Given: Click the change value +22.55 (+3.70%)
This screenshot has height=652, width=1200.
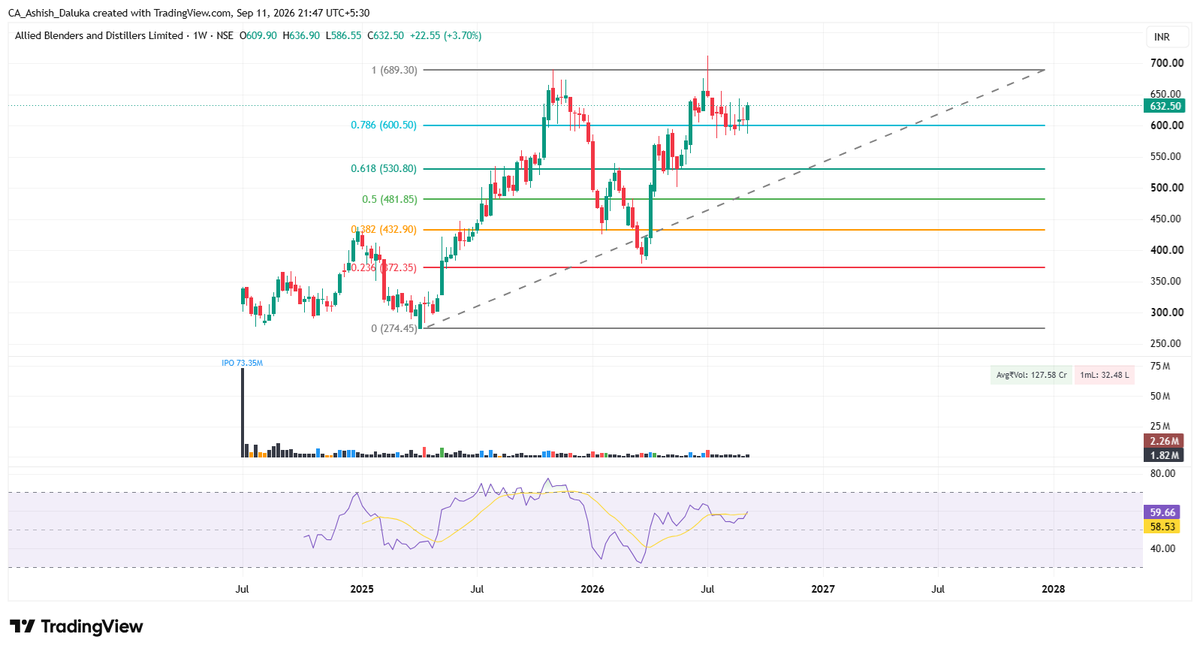Looking at the screenshot, I should click(445, 36).
